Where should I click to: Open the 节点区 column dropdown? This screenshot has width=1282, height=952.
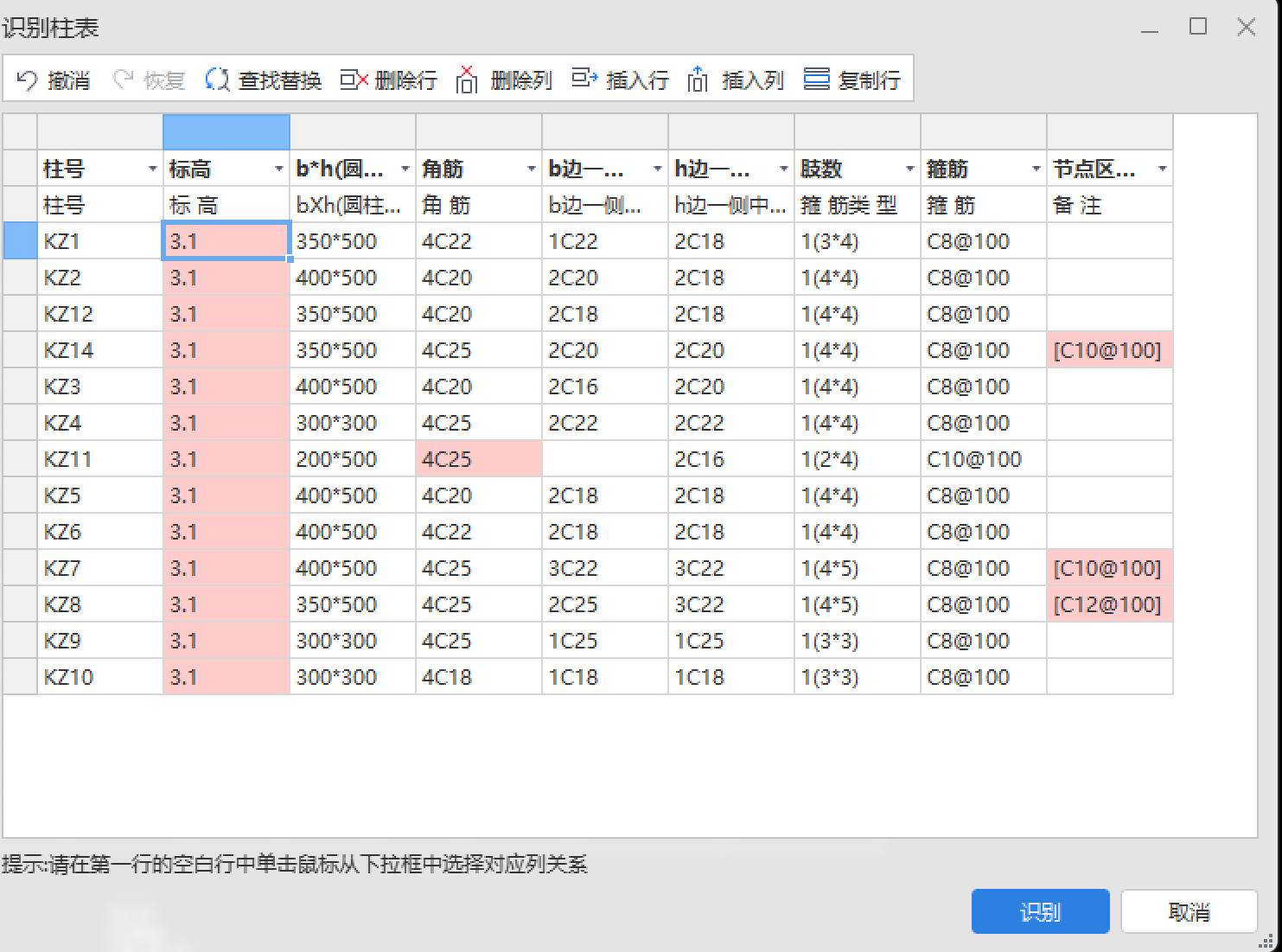(x=1162, y=169)
